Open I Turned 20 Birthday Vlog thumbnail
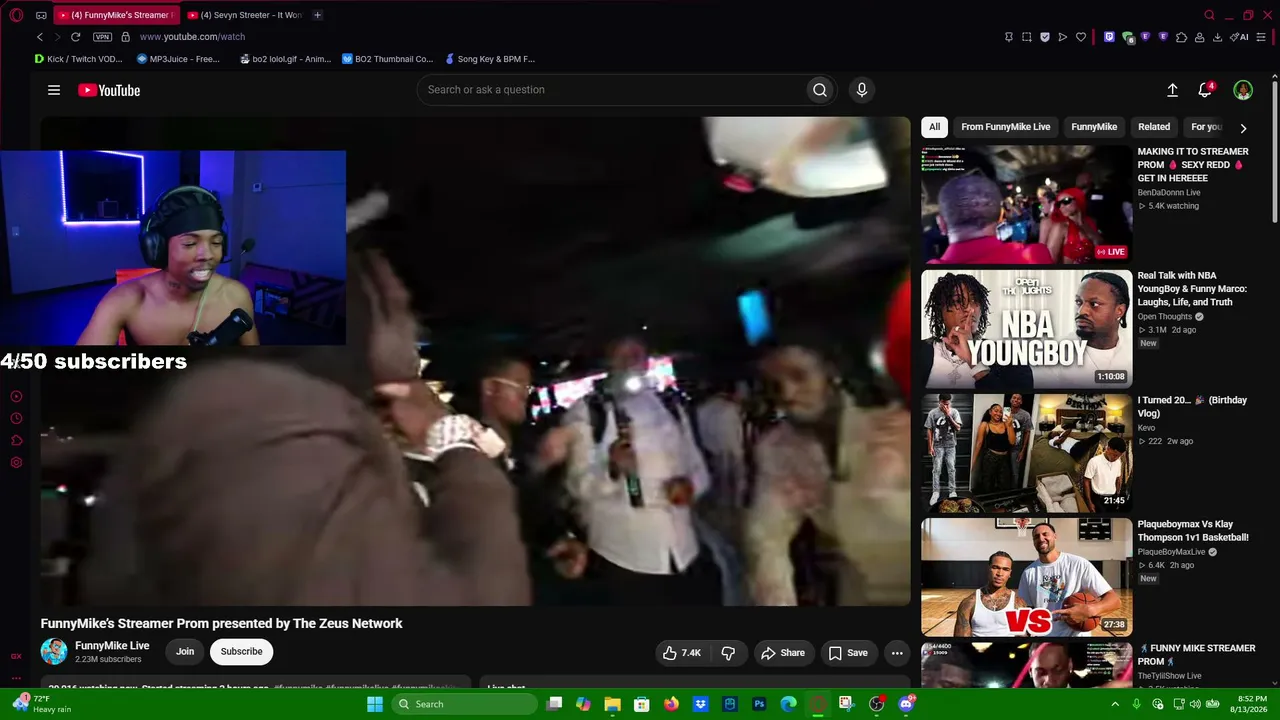This screenshot has width=1280, height=720. pos(1026,453)
